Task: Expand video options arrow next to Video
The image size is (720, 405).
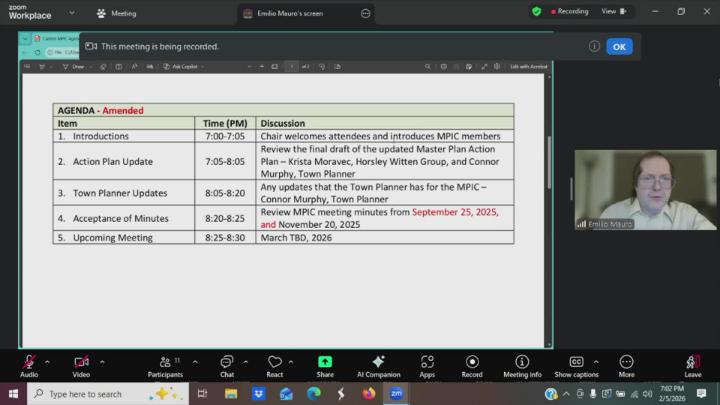Action: coord(102,361)
